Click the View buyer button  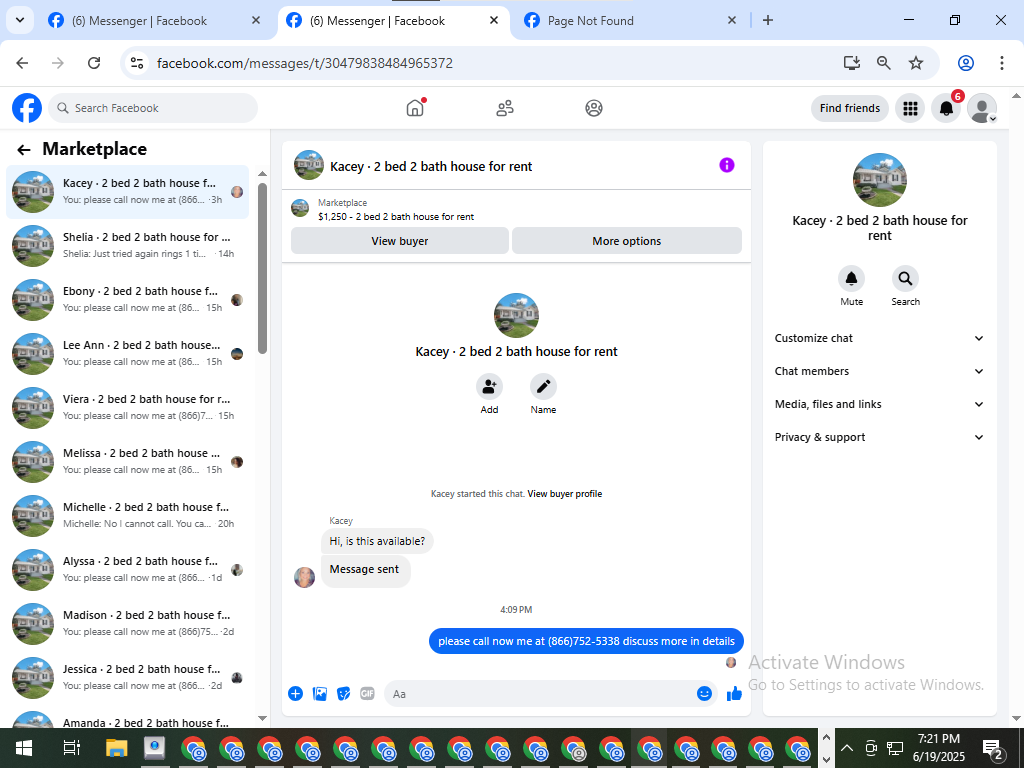(400, 241)
